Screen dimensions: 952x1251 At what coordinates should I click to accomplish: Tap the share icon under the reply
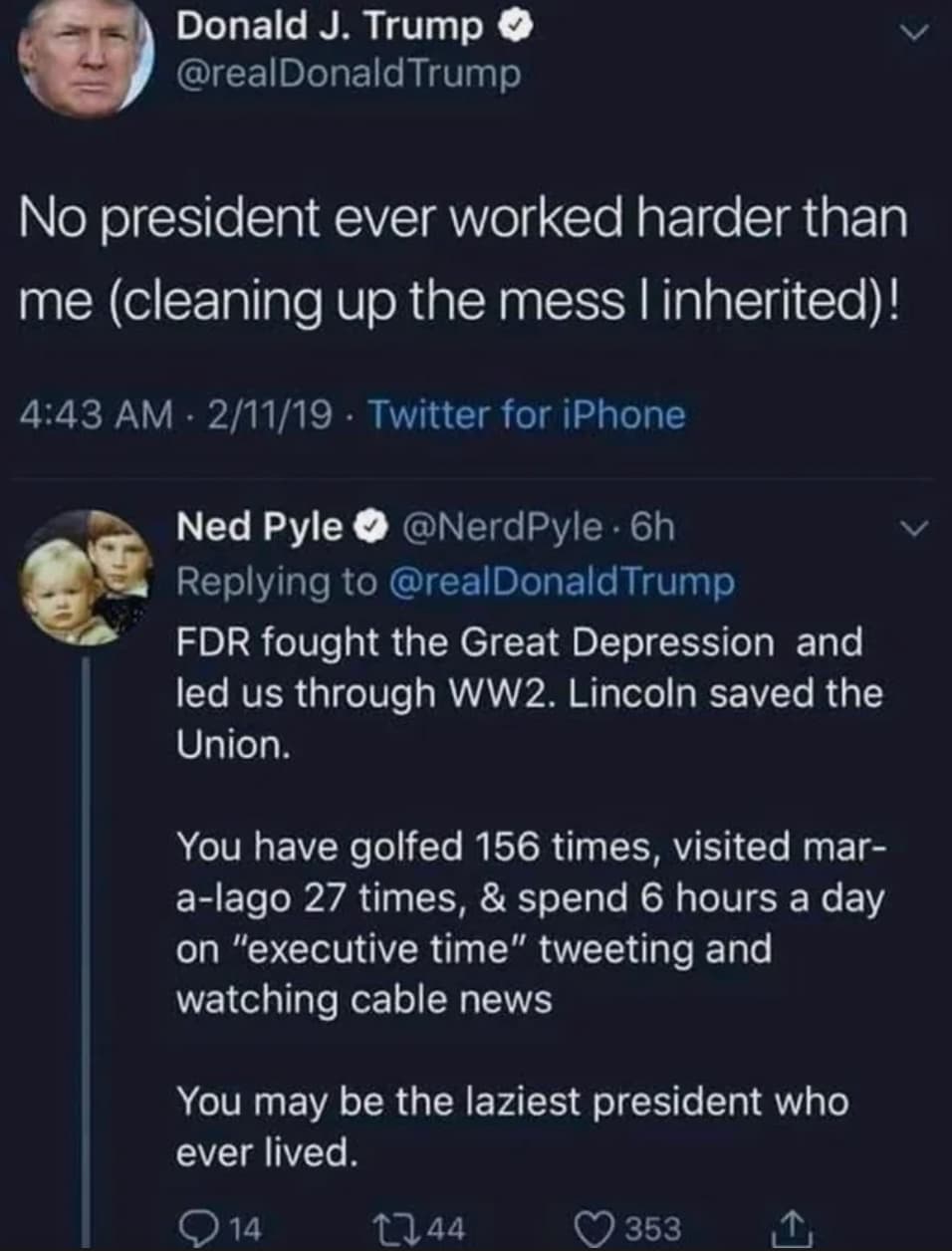(794, 1226)
